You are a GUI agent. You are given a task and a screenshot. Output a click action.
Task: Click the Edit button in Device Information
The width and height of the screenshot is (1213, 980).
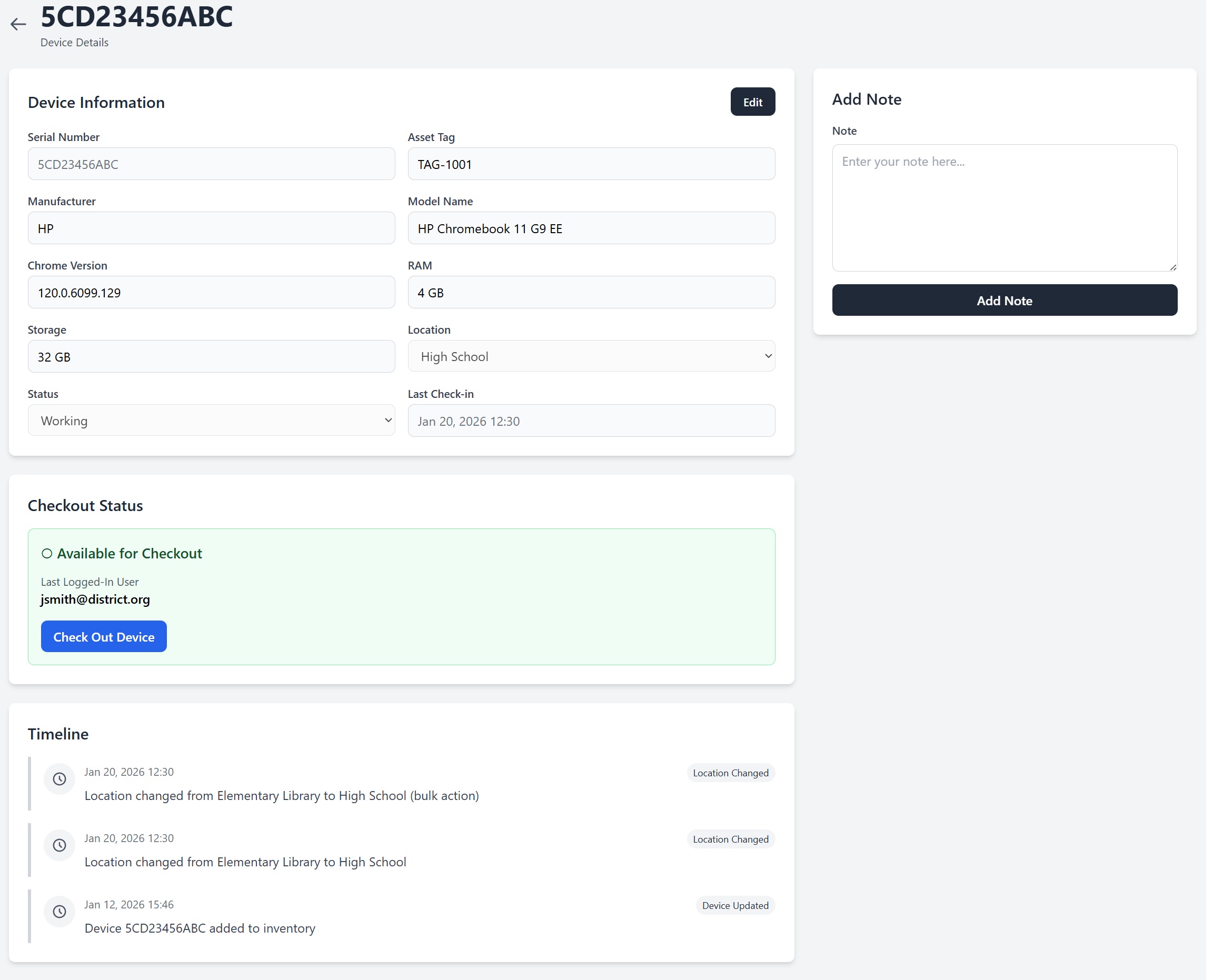point(753,102)
